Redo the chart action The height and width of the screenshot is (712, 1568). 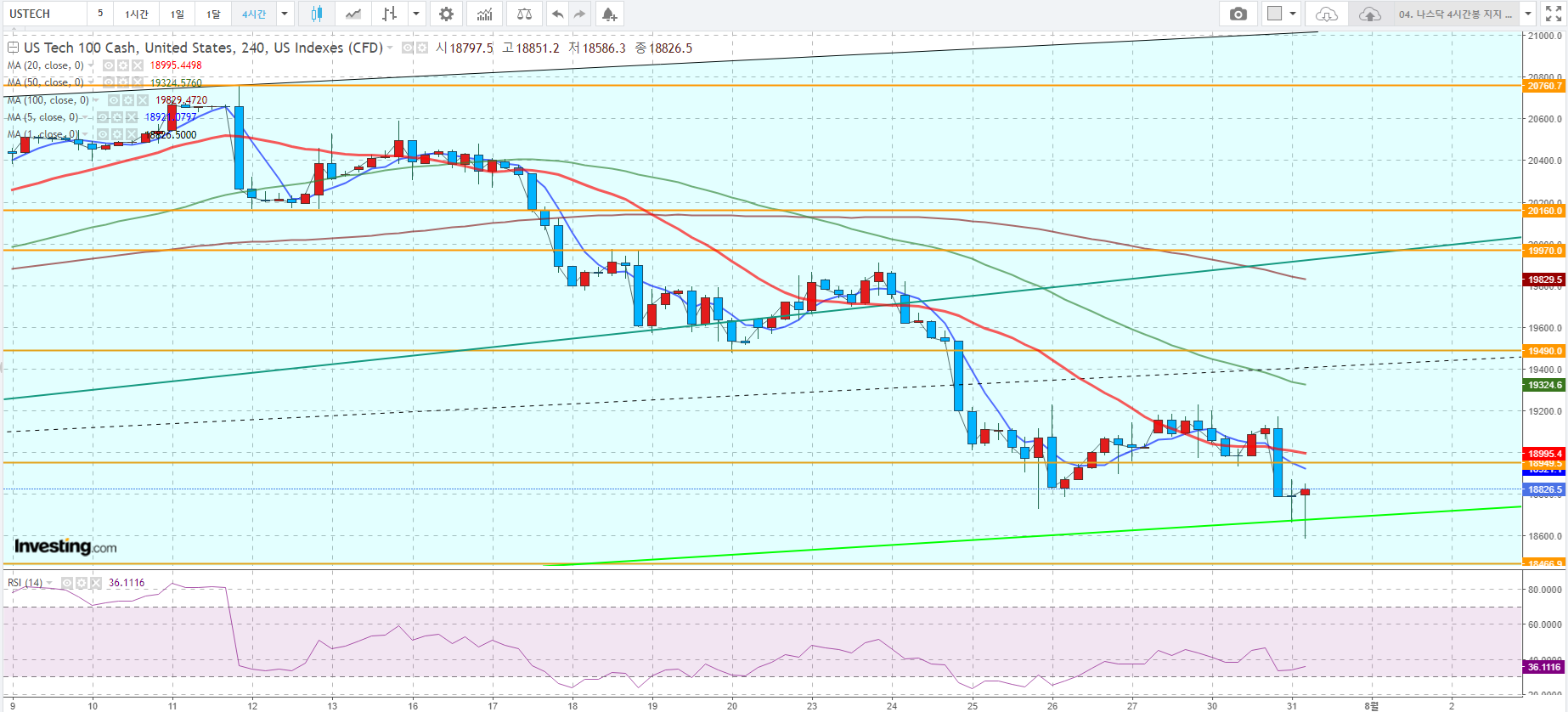[x=579, y=14]
